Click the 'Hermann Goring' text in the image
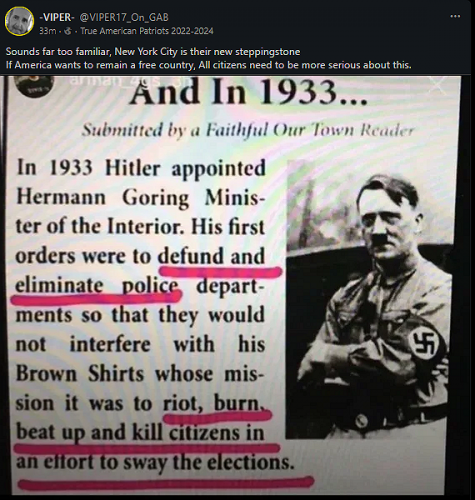 tap(103, 197)
